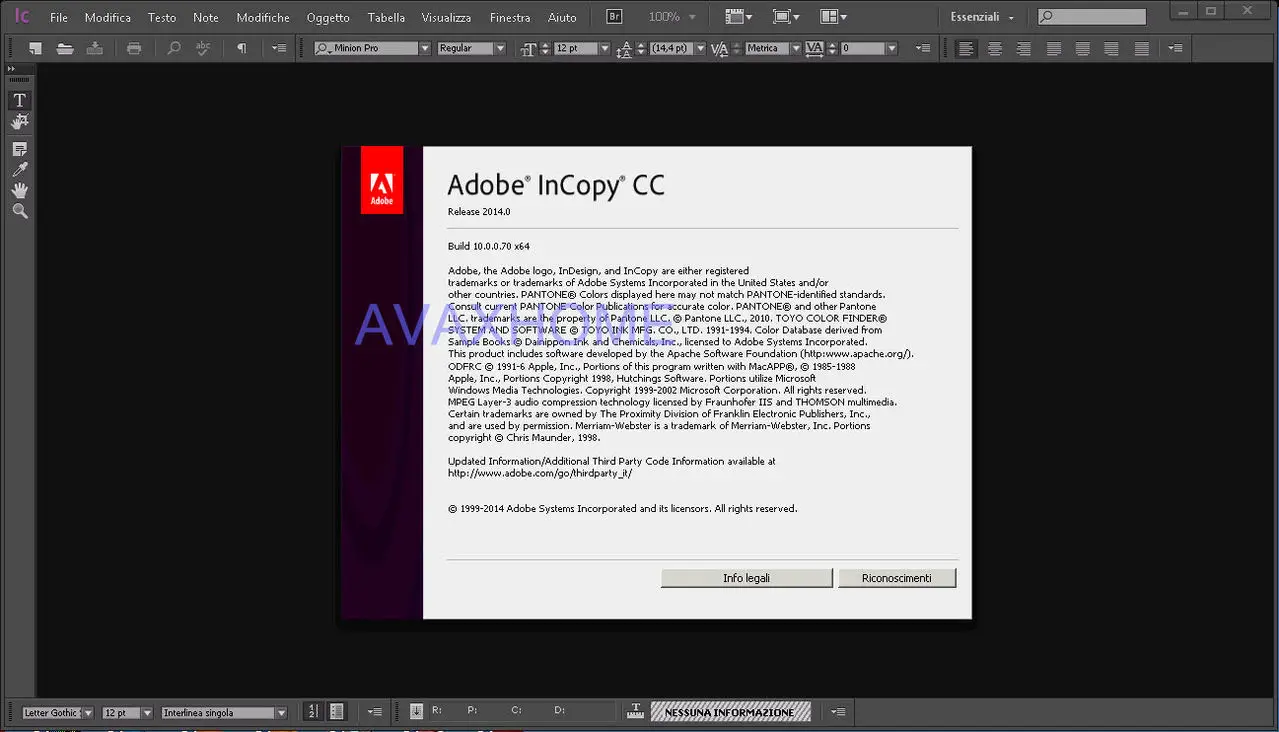Open the File menu

click(x=59, y=17)
